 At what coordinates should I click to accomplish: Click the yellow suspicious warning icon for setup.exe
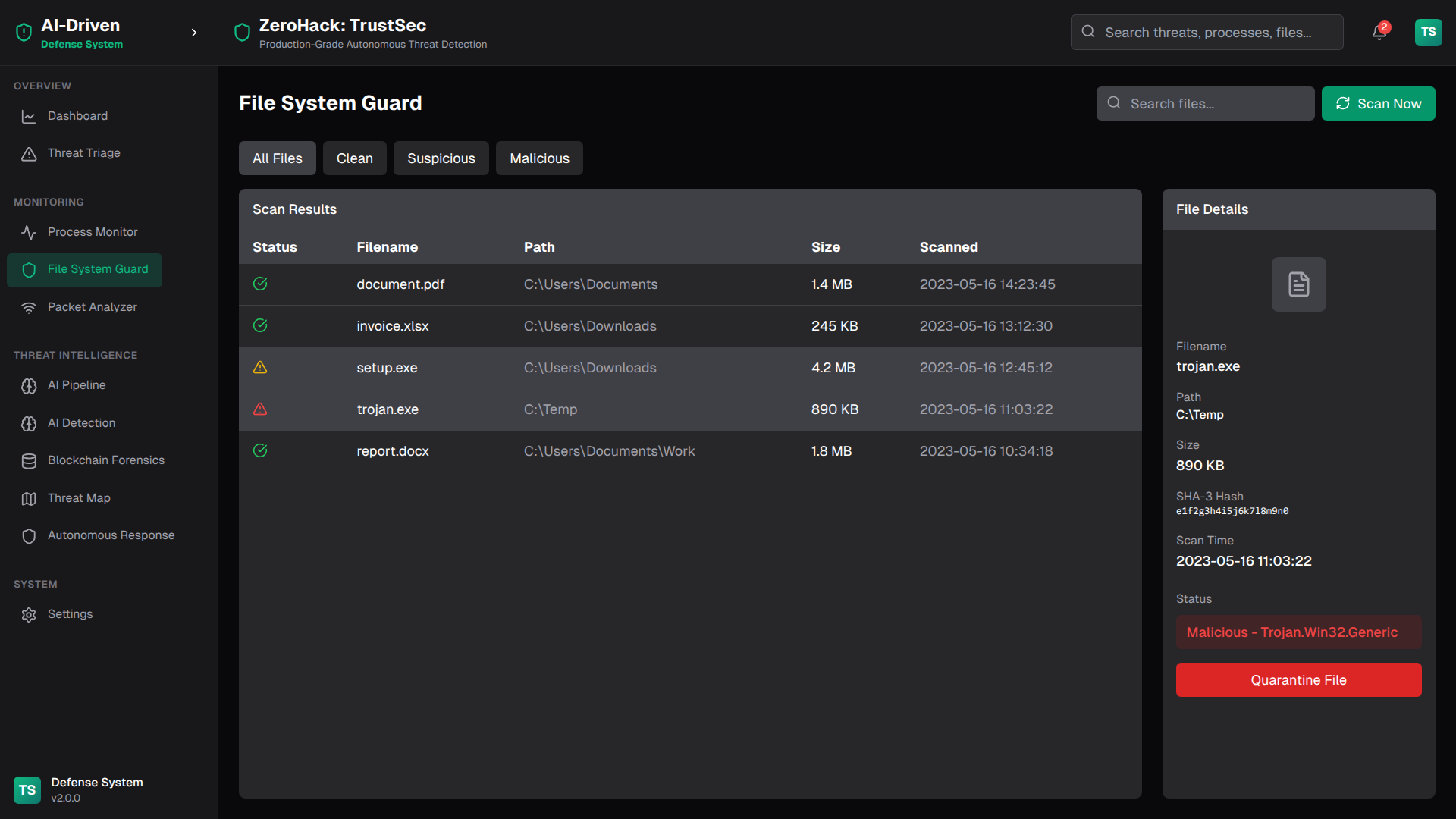(x=260, y=368)
